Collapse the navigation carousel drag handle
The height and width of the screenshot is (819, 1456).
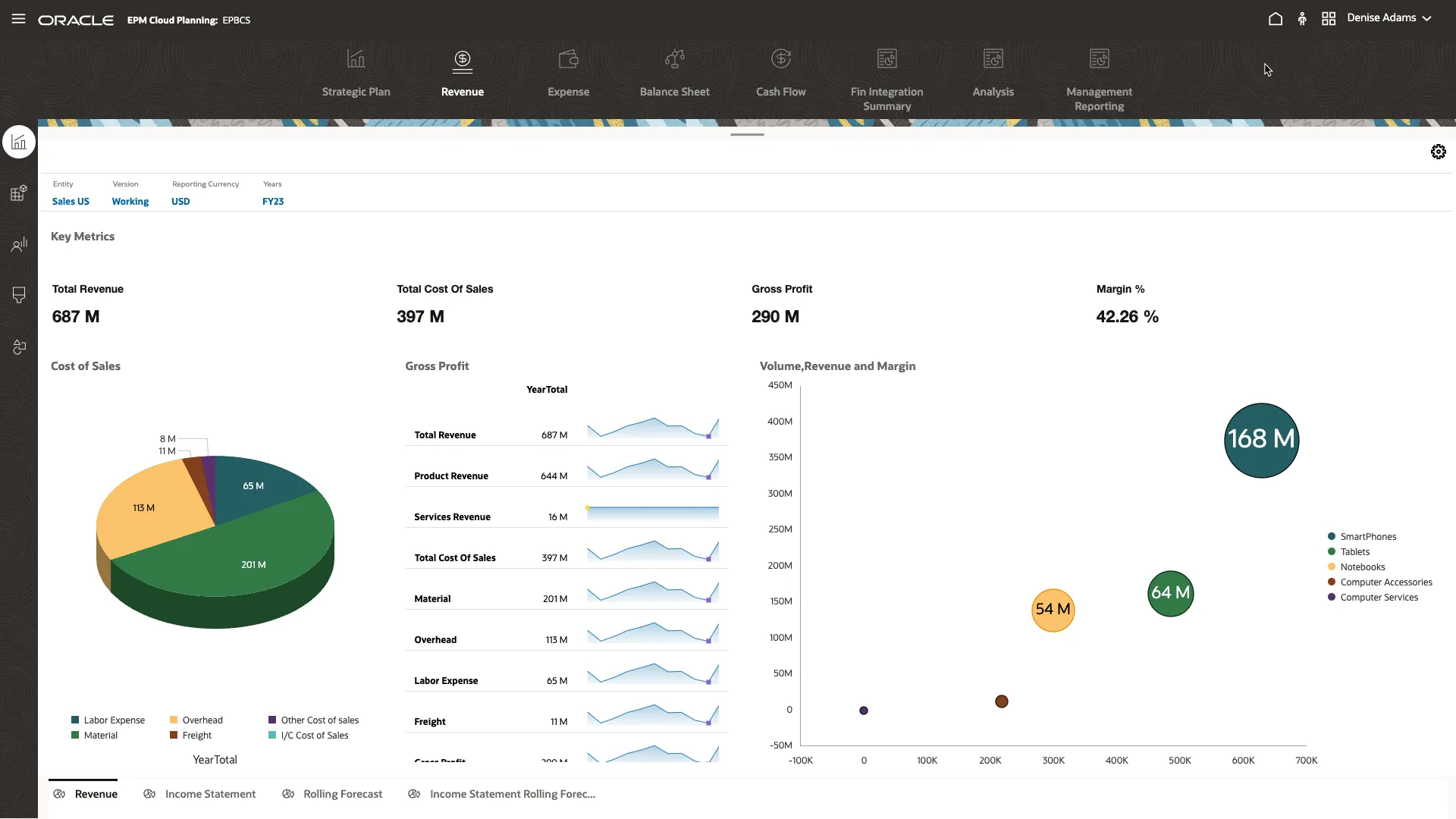(x=746, y=134)
